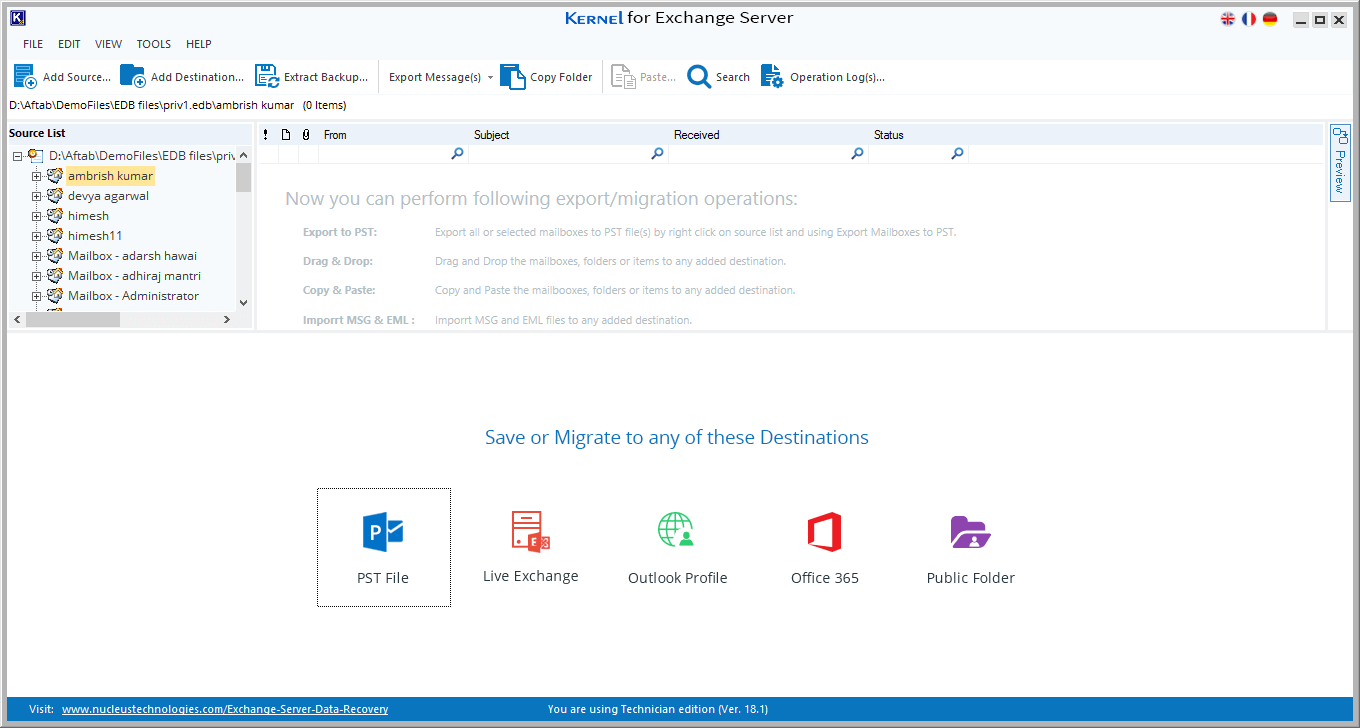
Task: Click the search icon in From filter
Action: coord(457,154)
